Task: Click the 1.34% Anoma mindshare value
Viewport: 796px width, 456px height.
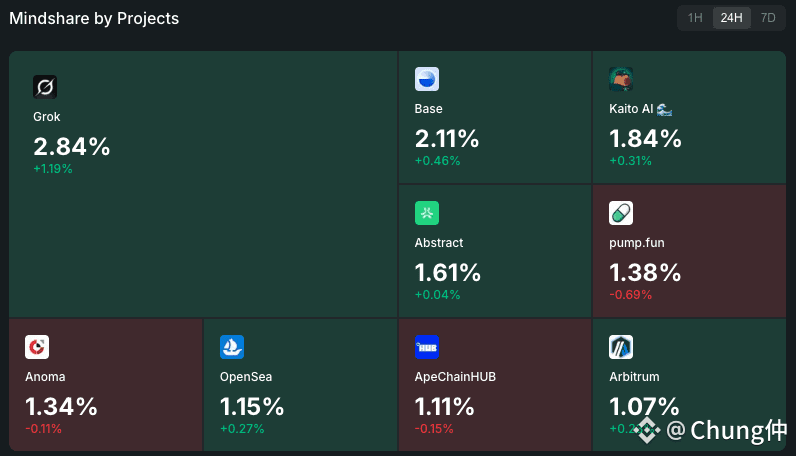Action: [x=61, y=407]
